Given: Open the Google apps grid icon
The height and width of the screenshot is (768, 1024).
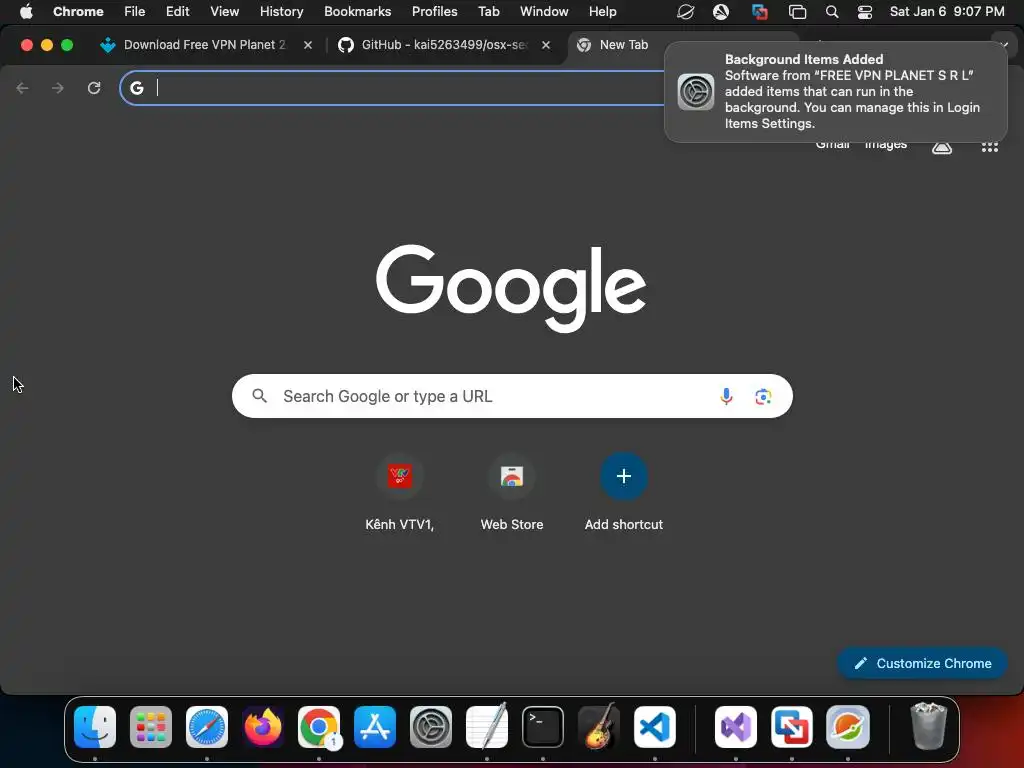Looking at the screenshot, I should click(x=989, y=147).
